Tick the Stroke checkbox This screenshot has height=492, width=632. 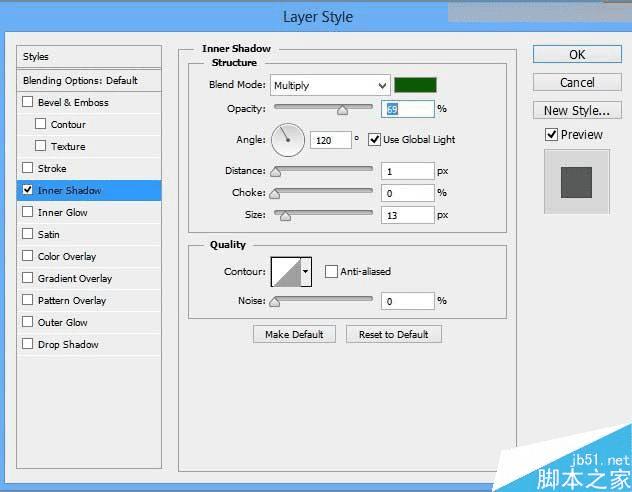27,168
